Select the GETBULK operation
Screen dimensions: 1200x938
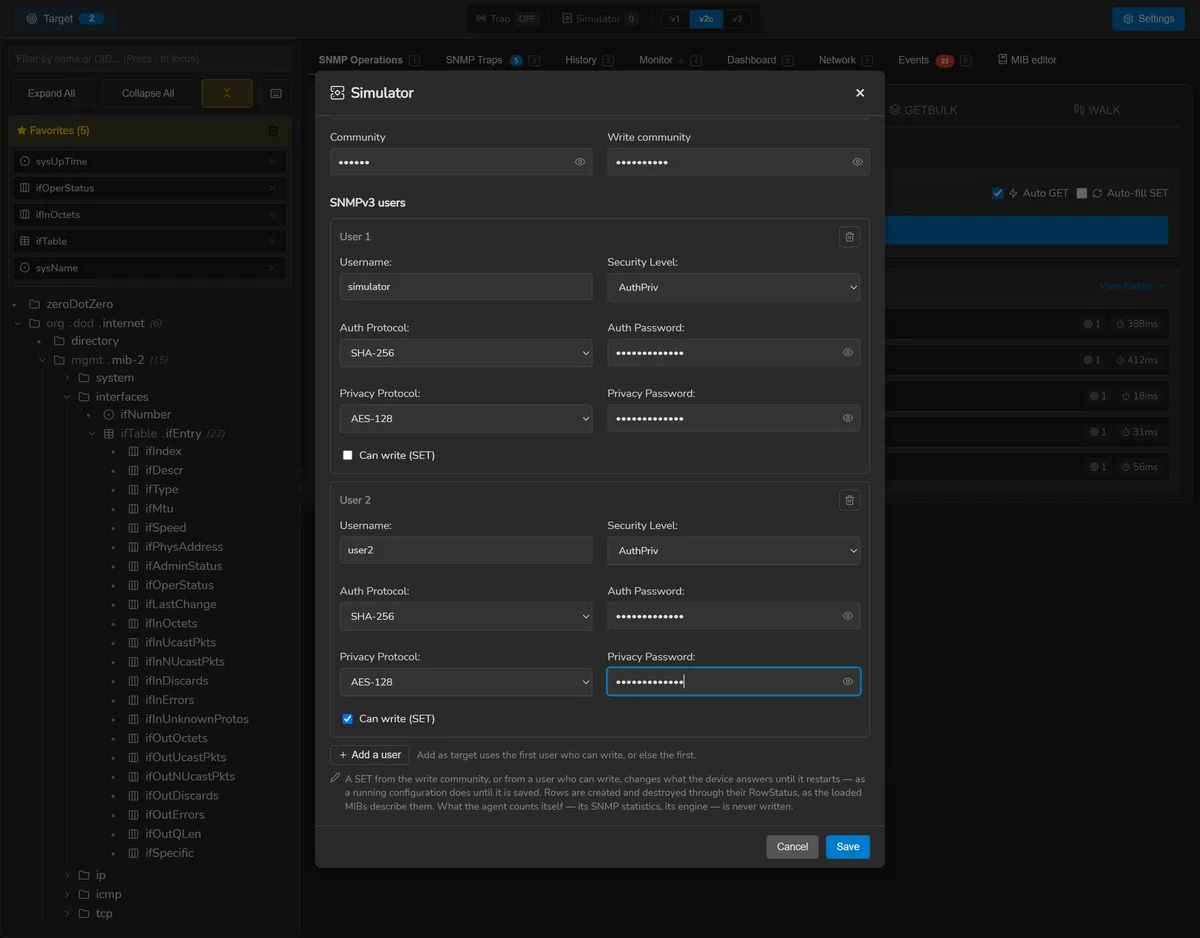[x=924, y=110]
